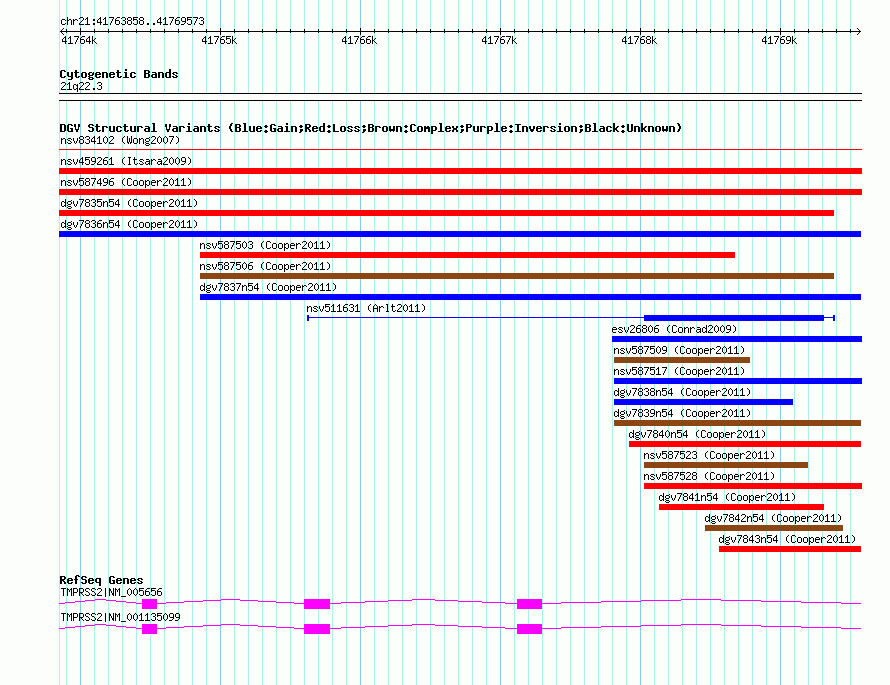Select the dgv7836n54 blue gain bar
Image resolution: width=890 pixels, height=685 pixels.
point(460,234)
